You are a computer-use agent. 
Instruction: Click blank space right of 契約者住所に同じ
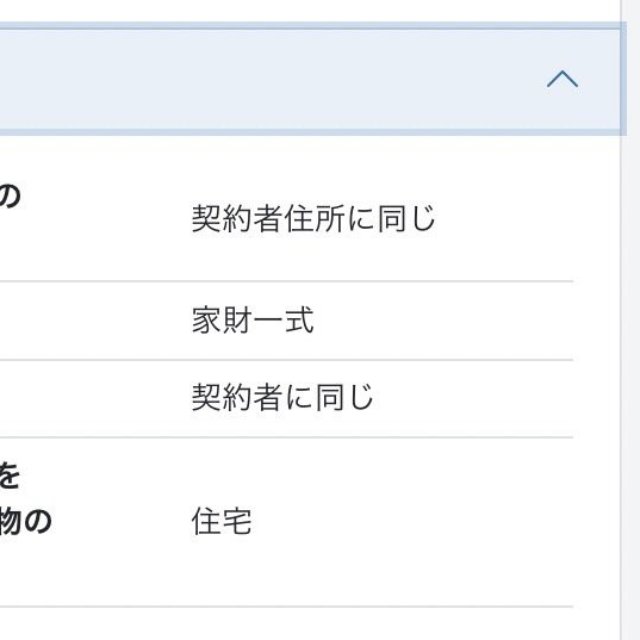[510, 218]
